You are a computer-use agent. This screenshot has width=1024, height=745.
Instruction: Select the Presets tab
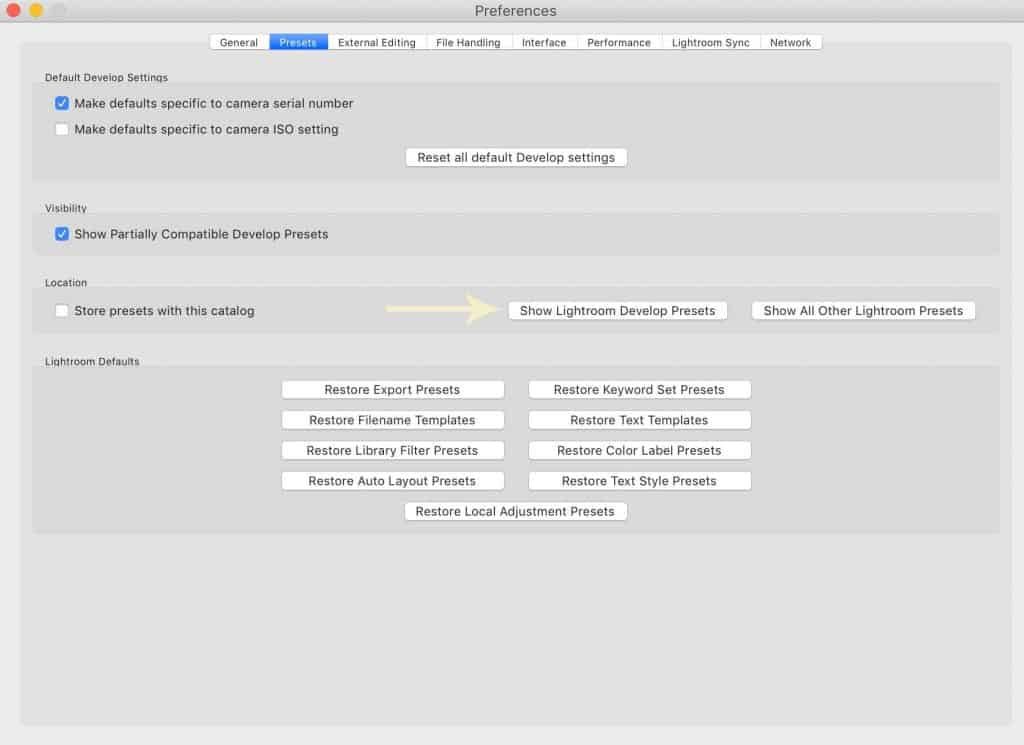pos(298,42)
